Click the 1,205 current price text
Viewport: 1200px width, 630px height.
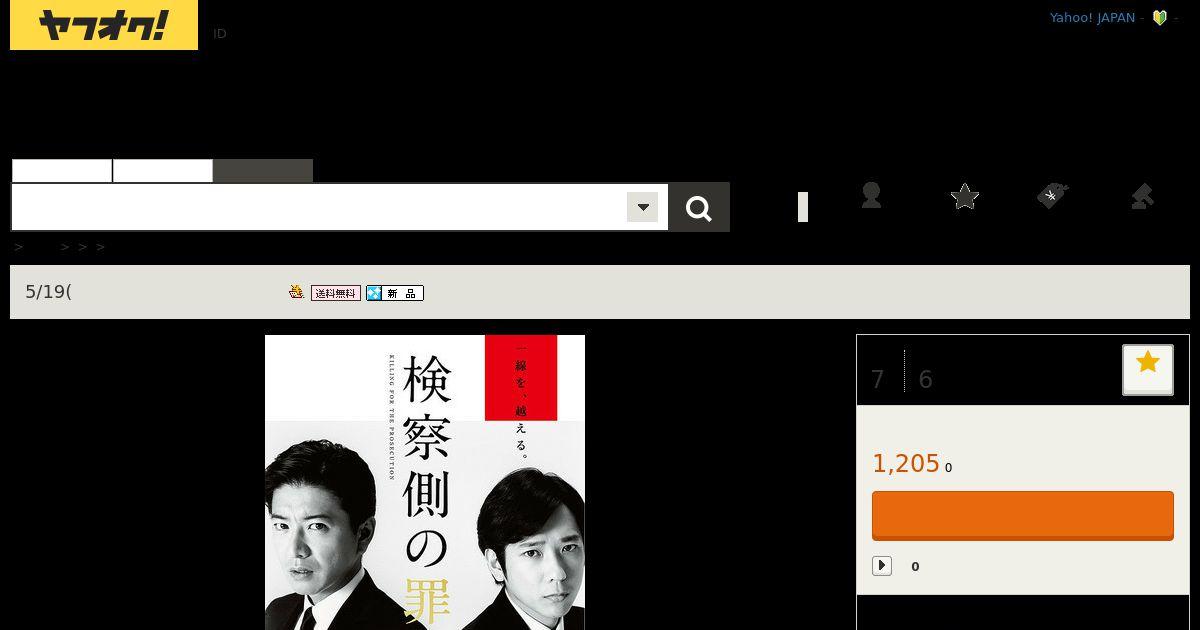pyautogui.click(x=906, y=464)
